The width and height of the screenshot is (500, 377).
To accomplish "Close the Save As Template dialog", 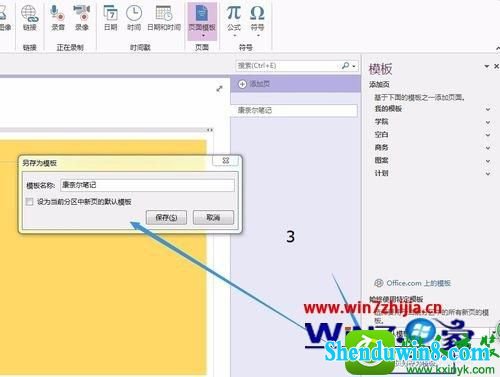I will tap(226, 160).
